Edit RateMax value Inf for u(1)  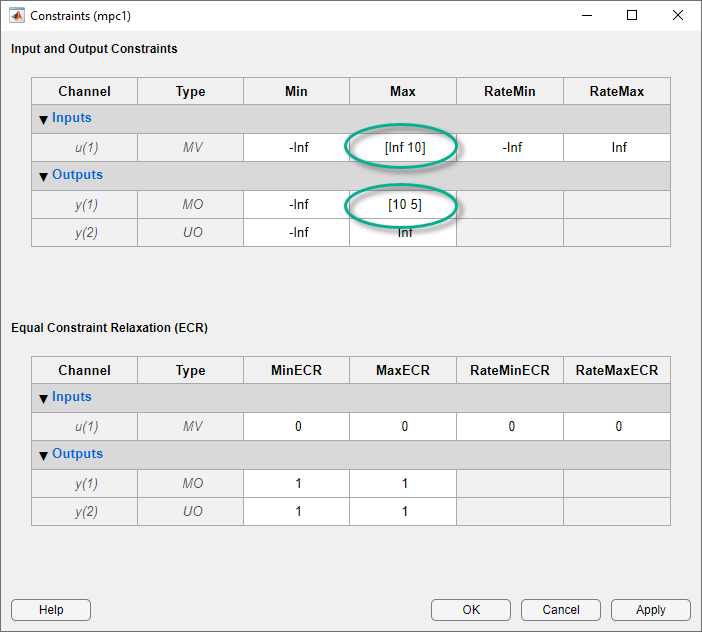point(617,147)
